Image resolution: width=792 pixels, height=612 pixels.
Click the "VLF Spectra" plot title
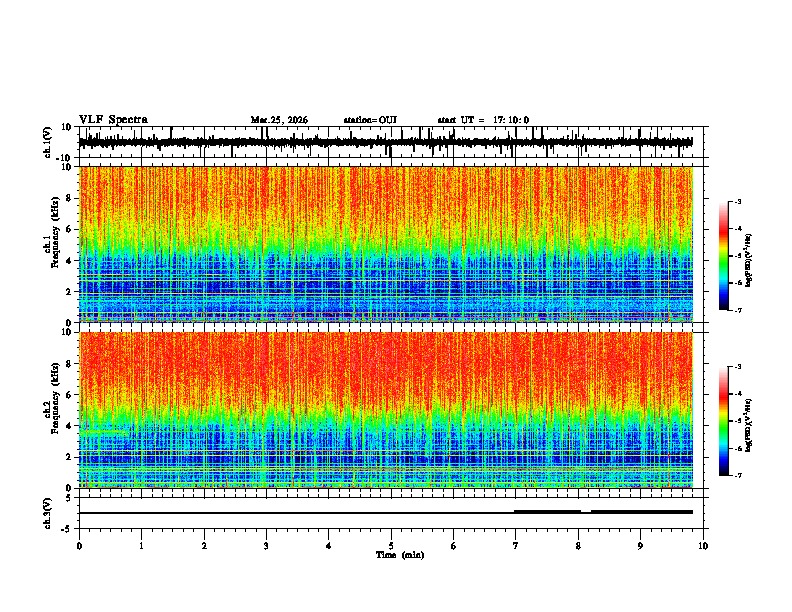(113, 120)
